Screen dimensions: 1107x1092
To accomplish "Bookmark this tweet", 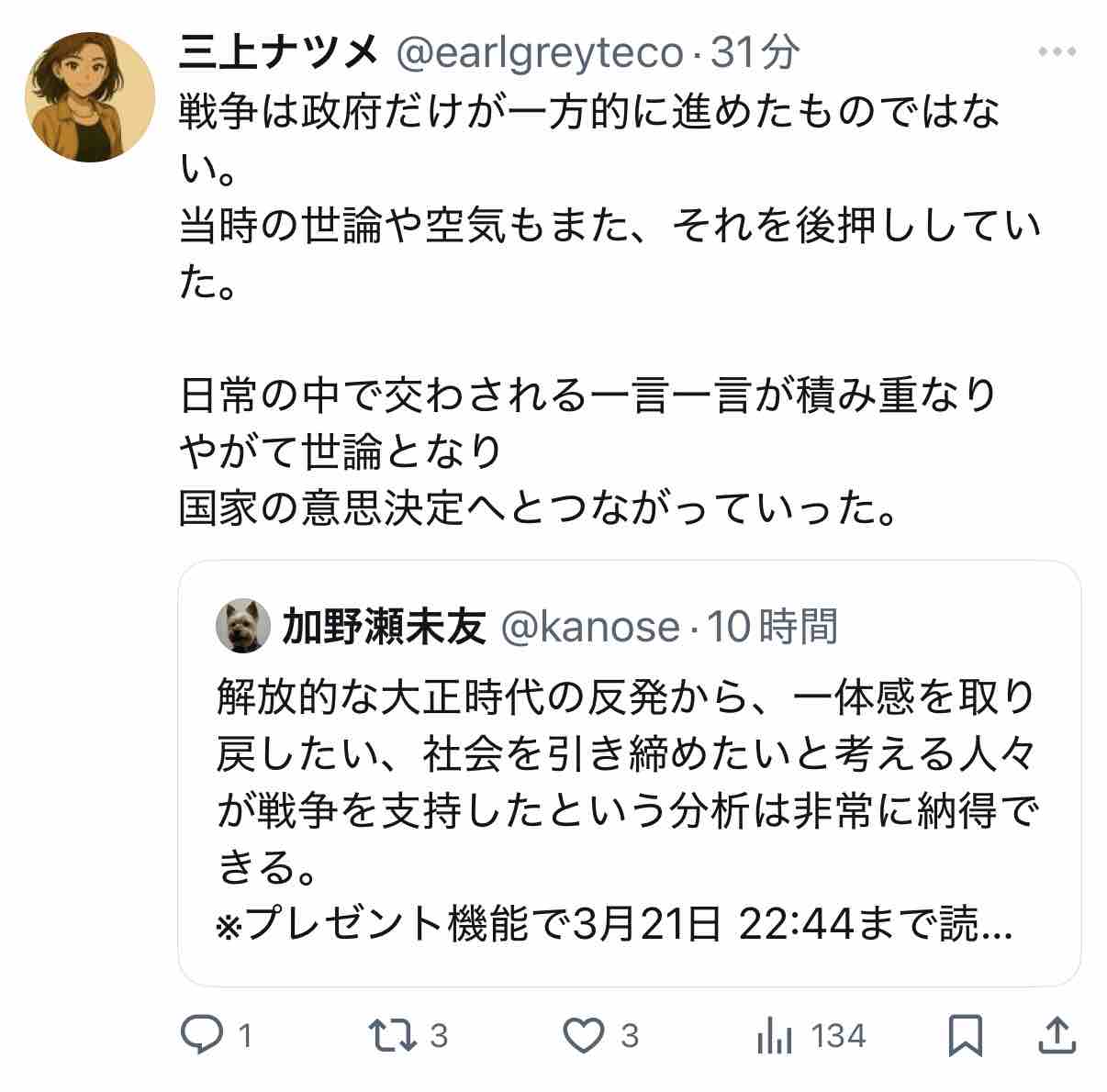I will pos(965,1036).
